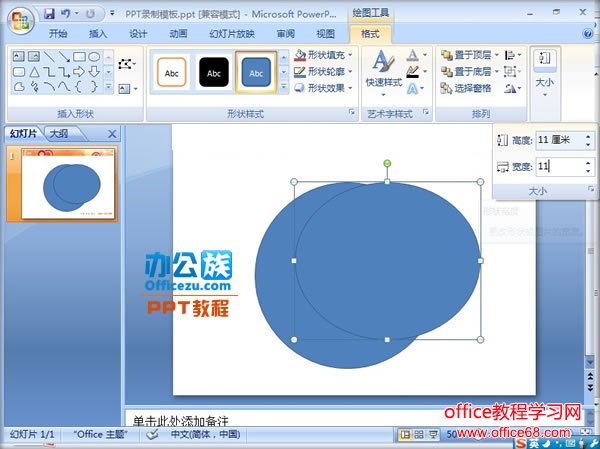This screenshot has width=600, height=449.
Task: Pick the arrow line shape
Action: (64, 57)
